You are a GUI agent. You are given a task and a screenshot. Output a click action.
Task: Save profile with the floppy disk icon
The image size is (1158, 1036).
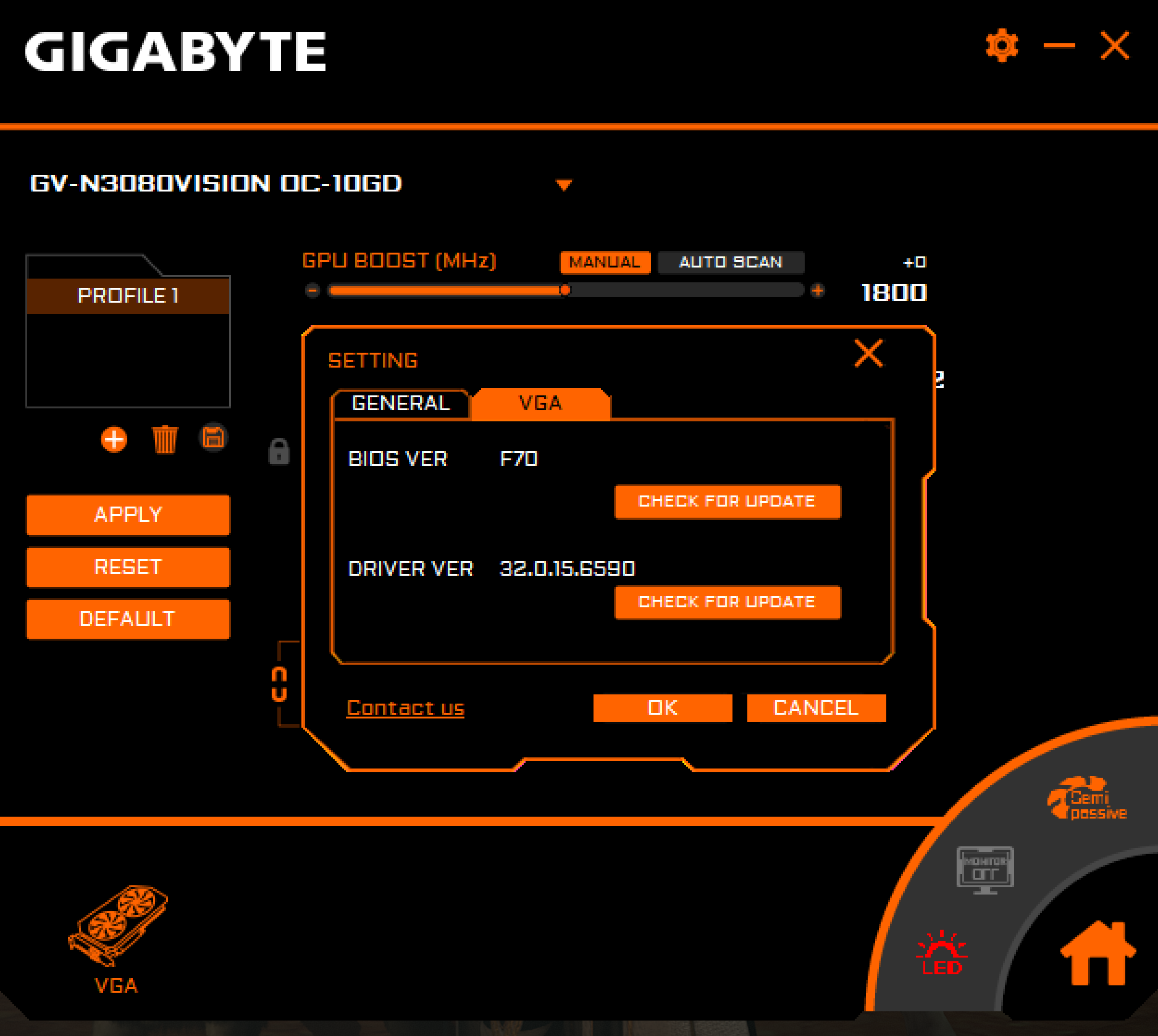(x=214, y=438)
